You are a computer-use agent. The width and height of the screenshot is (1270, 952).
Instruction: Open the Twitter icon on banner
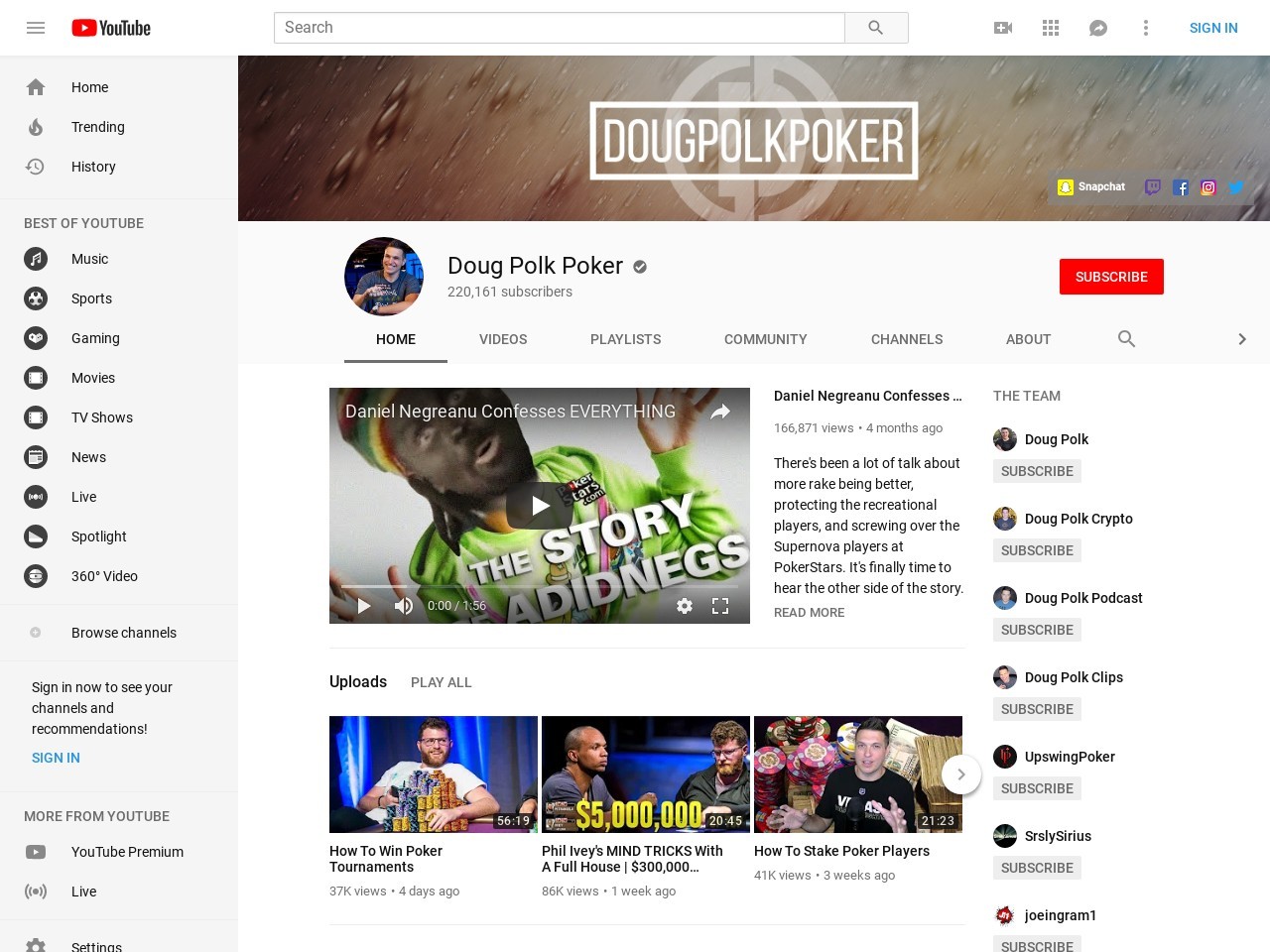coord(1236,186)
